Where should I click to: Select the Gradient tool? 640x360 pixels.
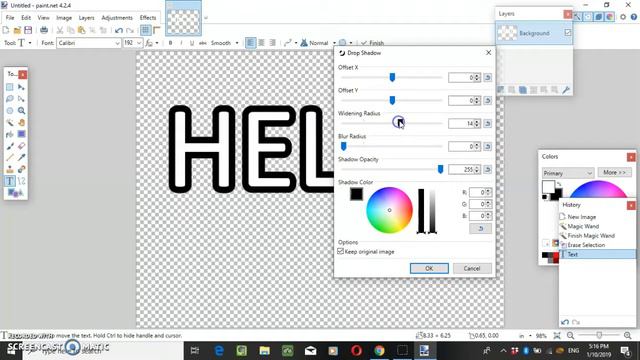click(21, 134)
